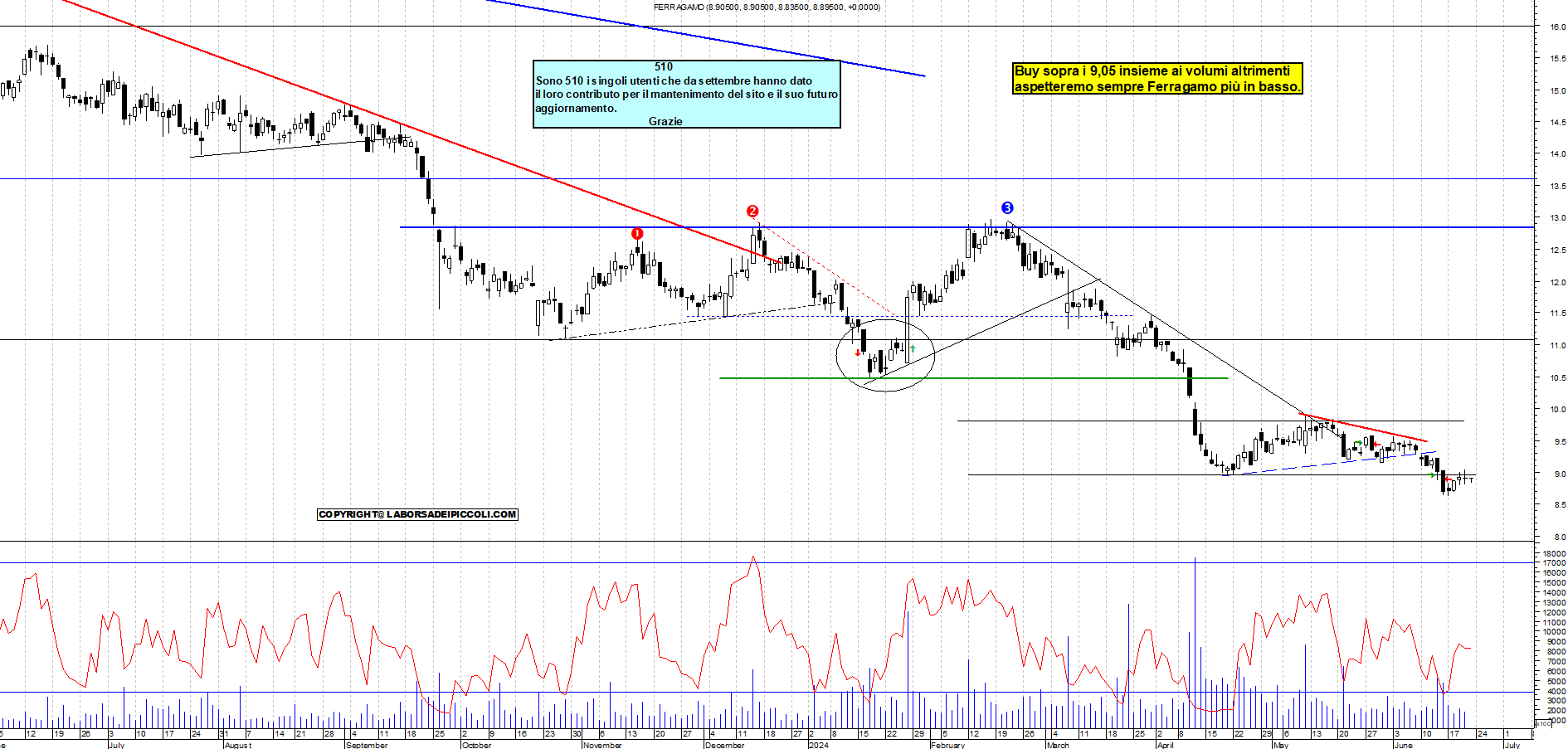The height and width of the screenshot is (749, 1568).
Task: Click the small green up arrow inside the ellipse
Action: 913,349
